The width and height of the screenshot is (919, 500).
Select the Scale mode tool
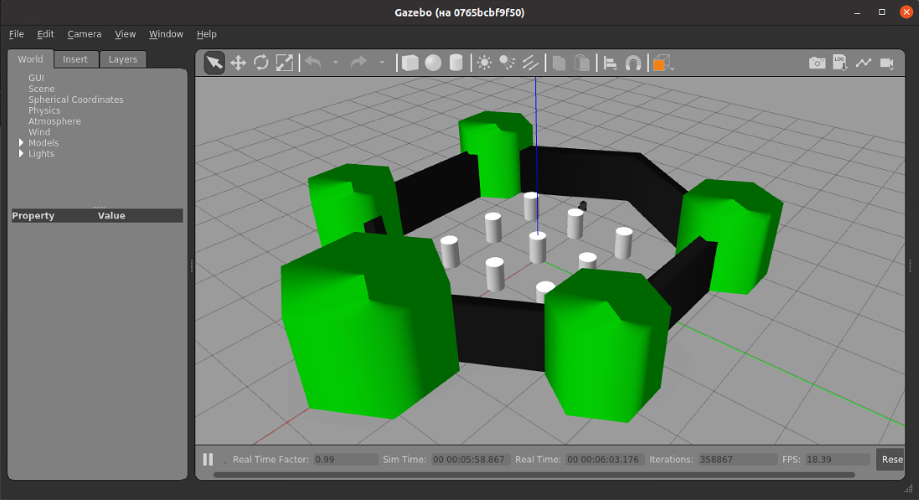284,63
